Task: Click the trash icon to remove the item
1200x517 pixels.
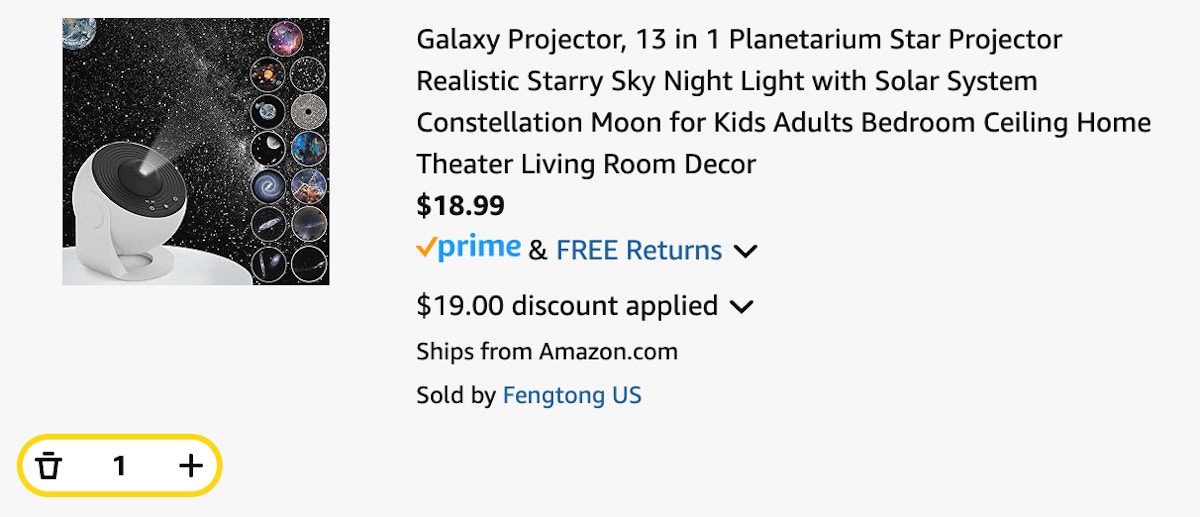Action: pos(48,465)
